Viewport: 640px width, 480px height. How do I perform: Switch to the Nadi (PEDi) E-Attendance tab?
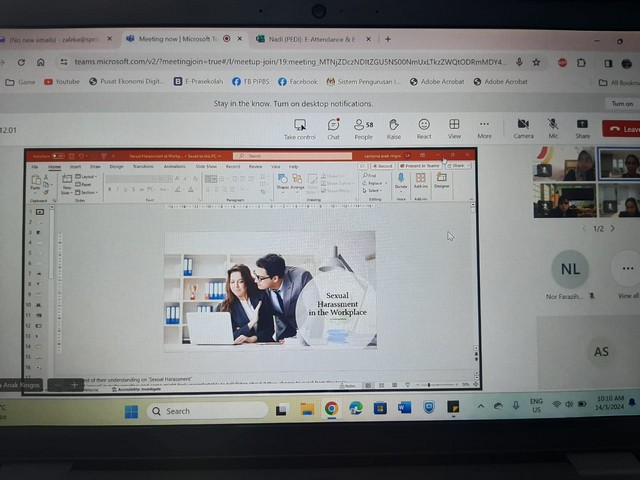(310, 39)
